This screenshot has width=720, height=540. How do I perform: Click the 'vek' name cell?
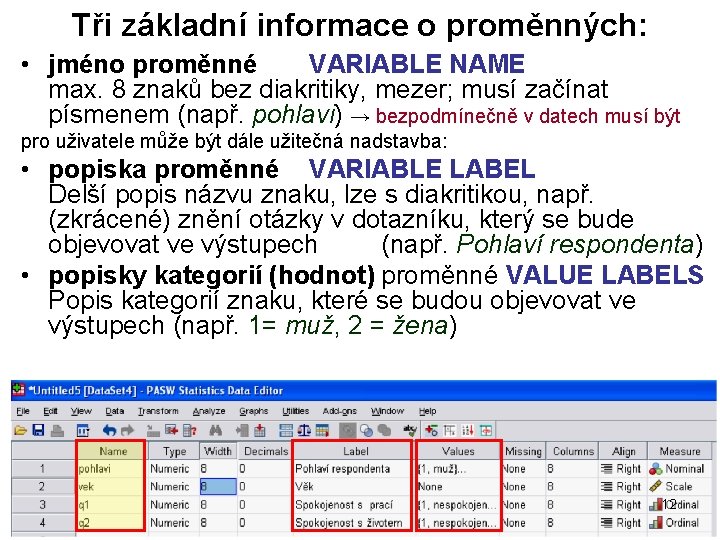click(x=111, y=487)
